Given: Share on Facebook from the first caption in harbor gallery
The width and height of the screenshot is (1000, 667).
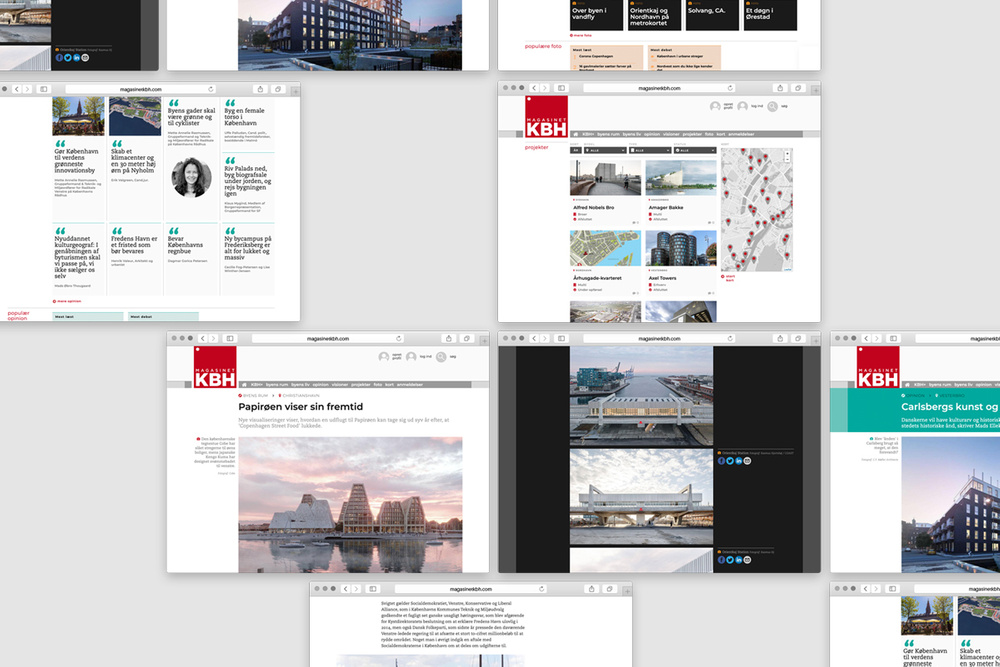Looking at the screenshot, I should pos(721,461).
